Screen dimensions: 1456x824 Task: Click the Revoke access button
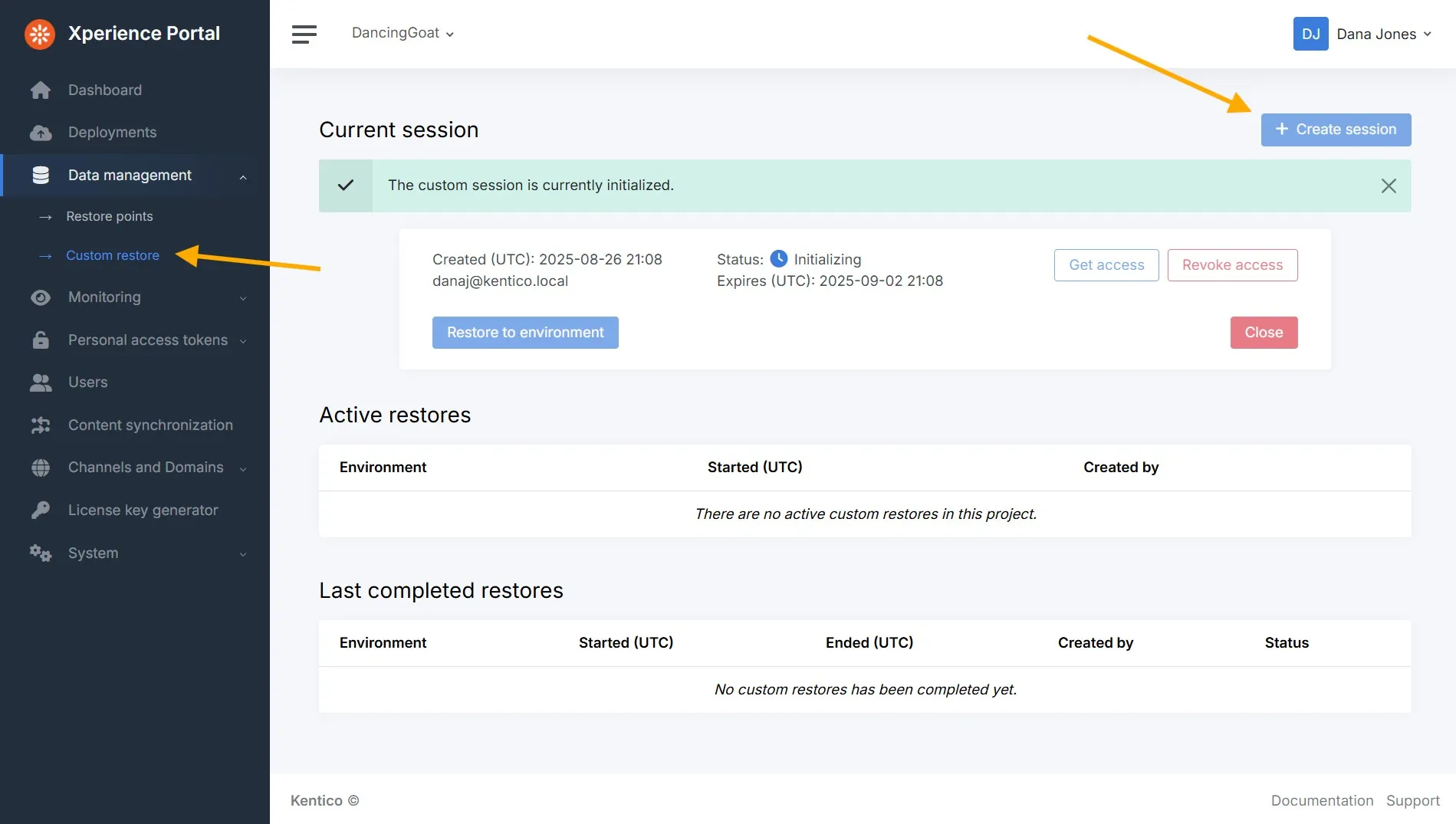(1232, 265)
